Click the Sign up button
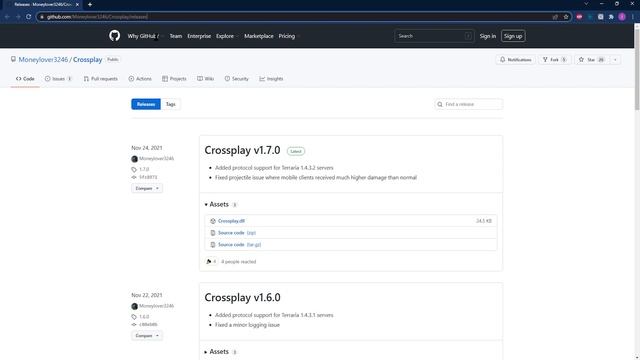Image resolution: width=640 pixels, height=360 pixels. click(513, 36)
